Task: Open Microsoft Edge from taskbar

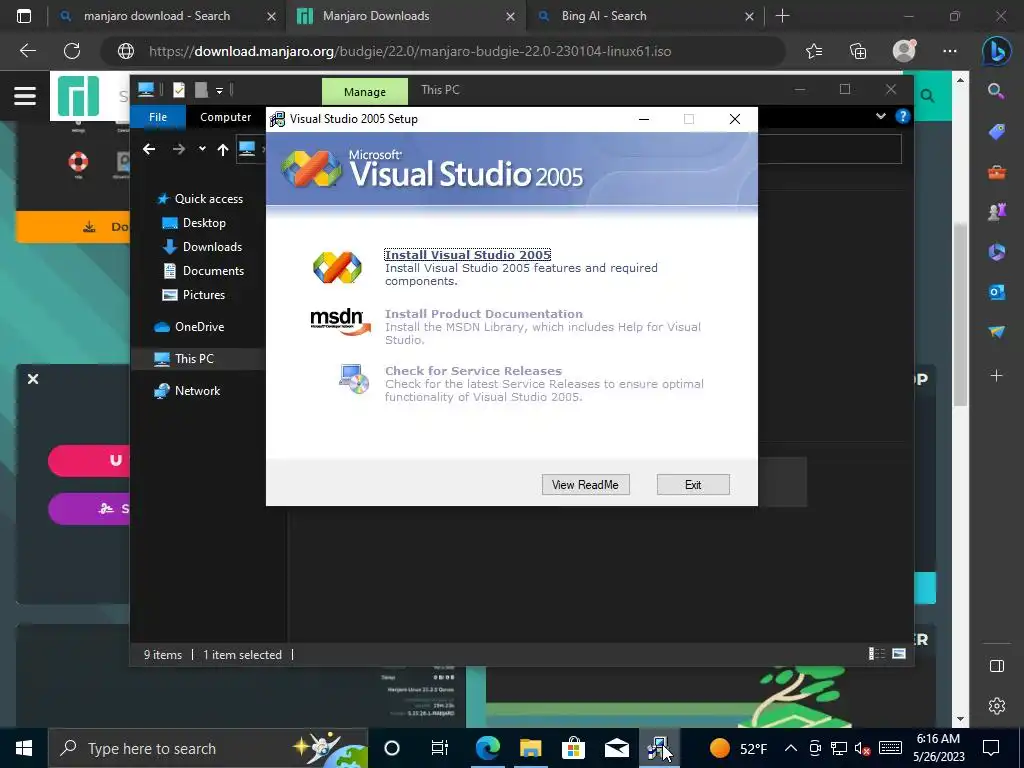Action: [x=487, y=748]
